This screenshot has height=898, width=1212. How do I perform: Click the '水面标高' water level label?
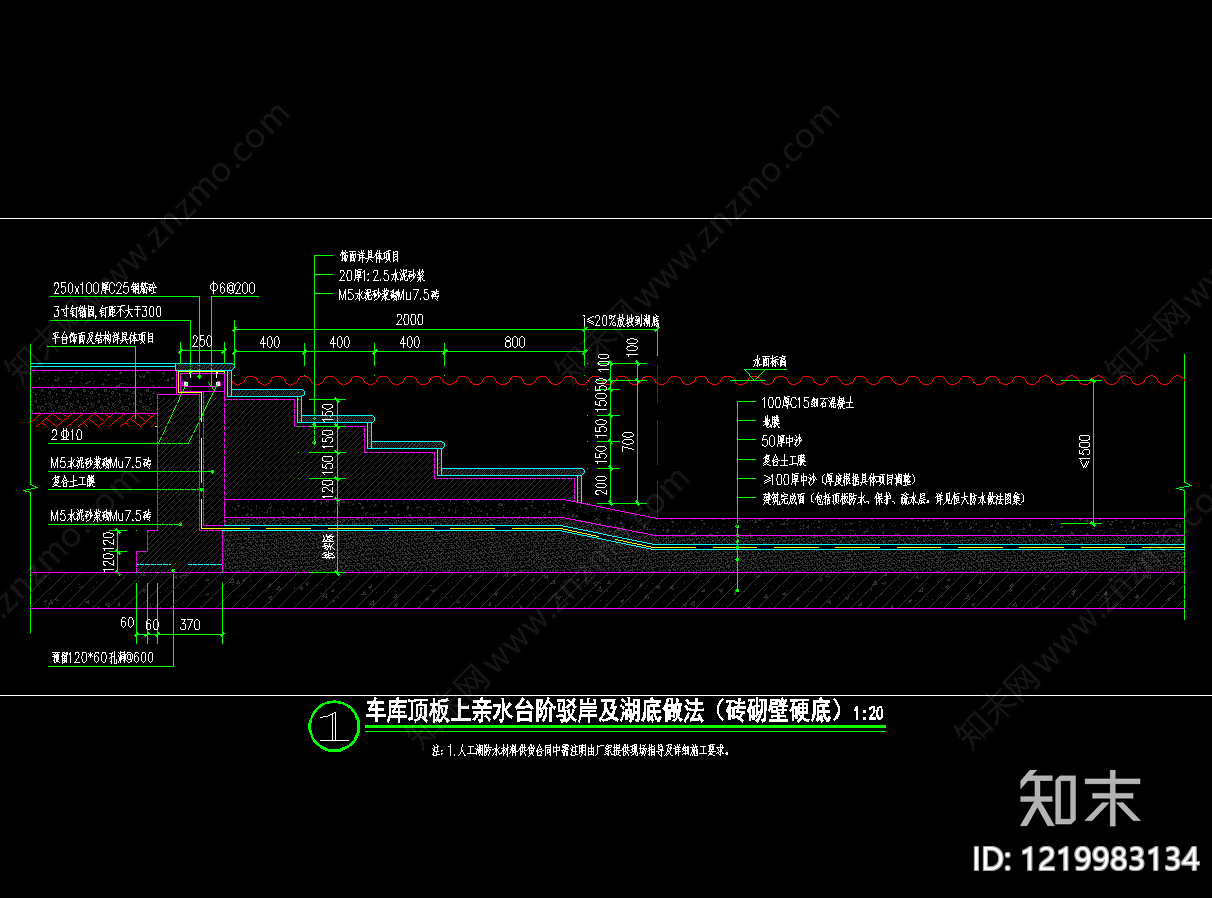pyautogui.click(x=769, y=360)
